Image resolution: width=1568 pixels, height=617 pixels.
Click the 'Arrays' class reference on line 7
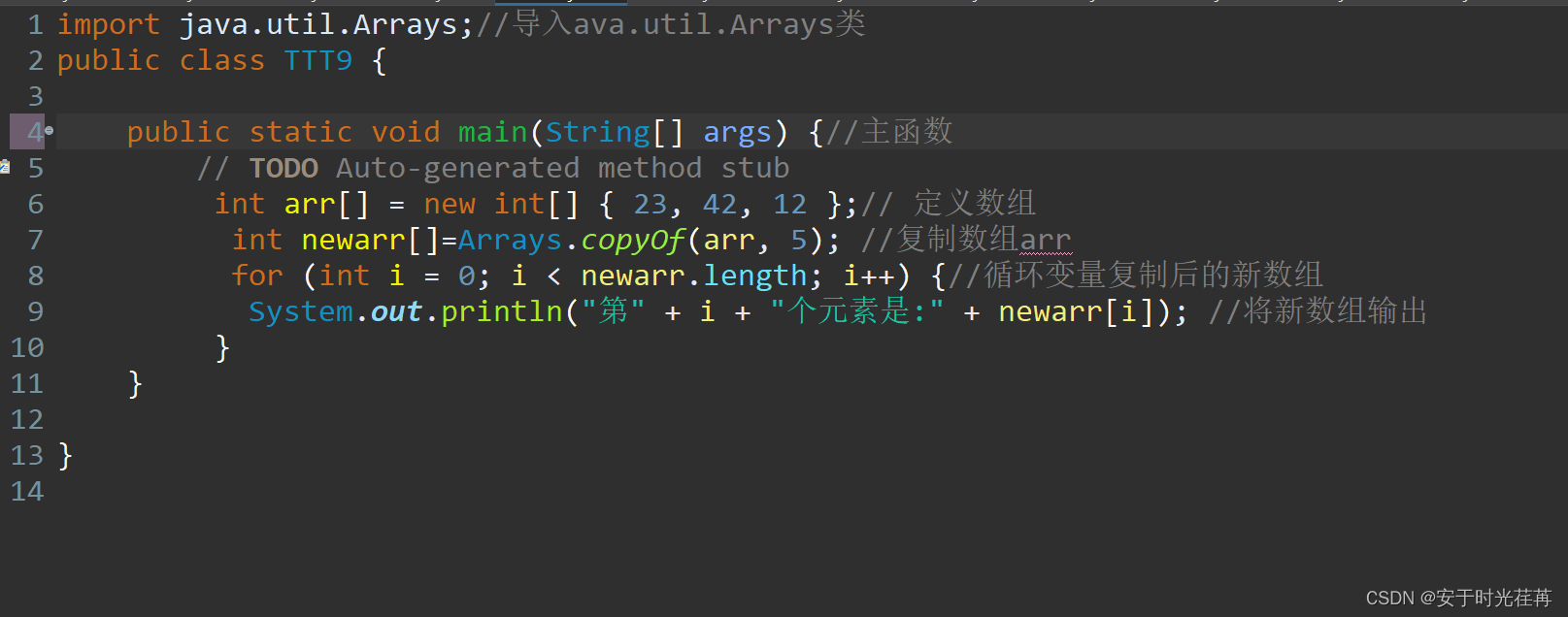click(x=510, y=240)
